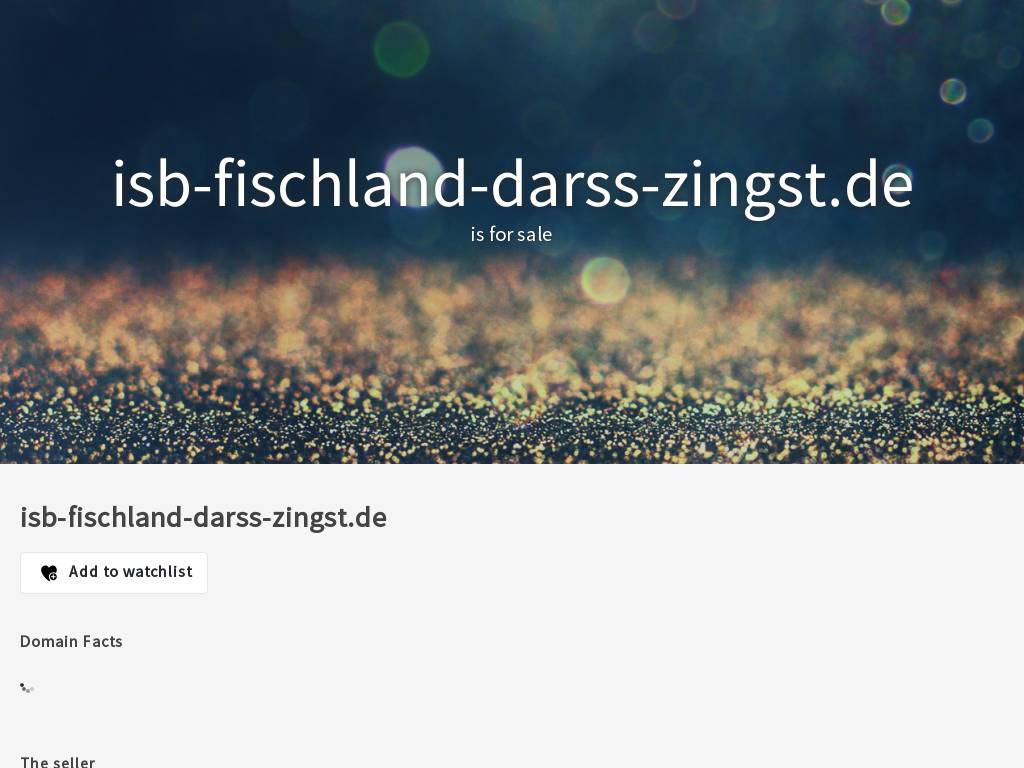
Task: Click "The seller" section heading
Action: tap(57, 761)
